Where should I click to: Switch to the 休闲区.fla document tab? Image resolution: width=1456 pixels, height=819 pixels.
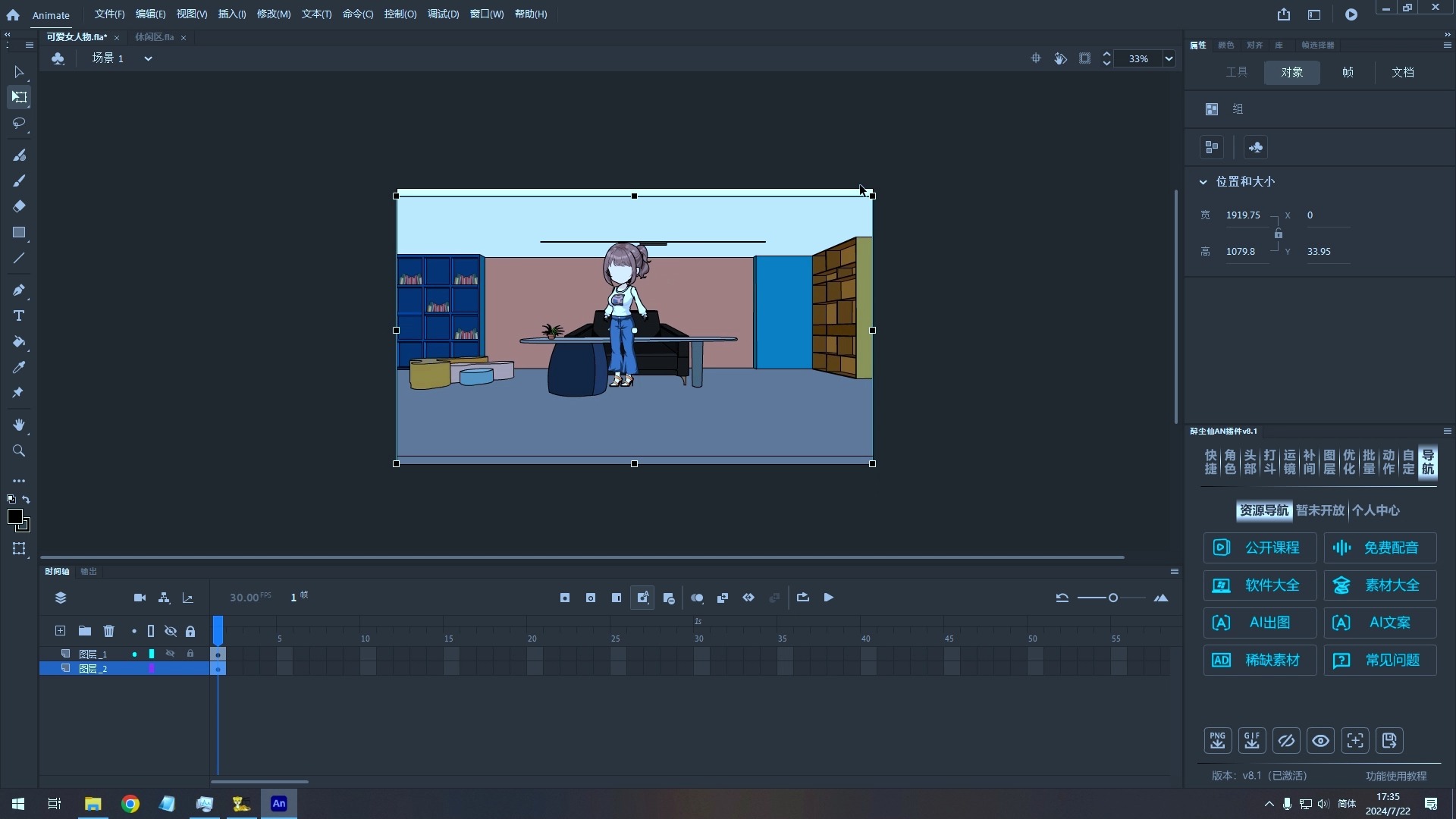click(155, 37)
